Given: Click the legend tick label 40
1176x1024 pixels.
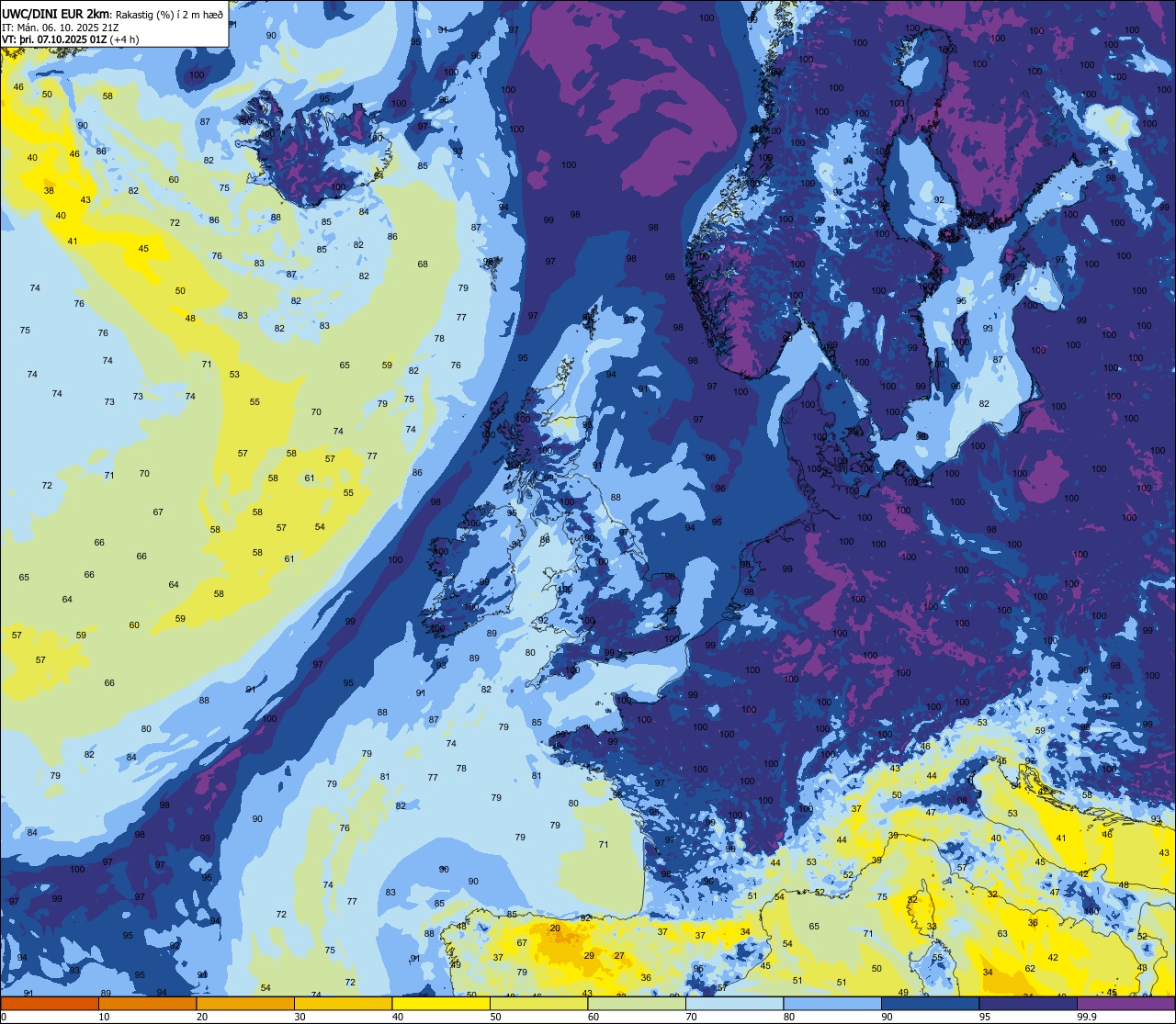Looking at the screenshot, I should pos(398,1017).
